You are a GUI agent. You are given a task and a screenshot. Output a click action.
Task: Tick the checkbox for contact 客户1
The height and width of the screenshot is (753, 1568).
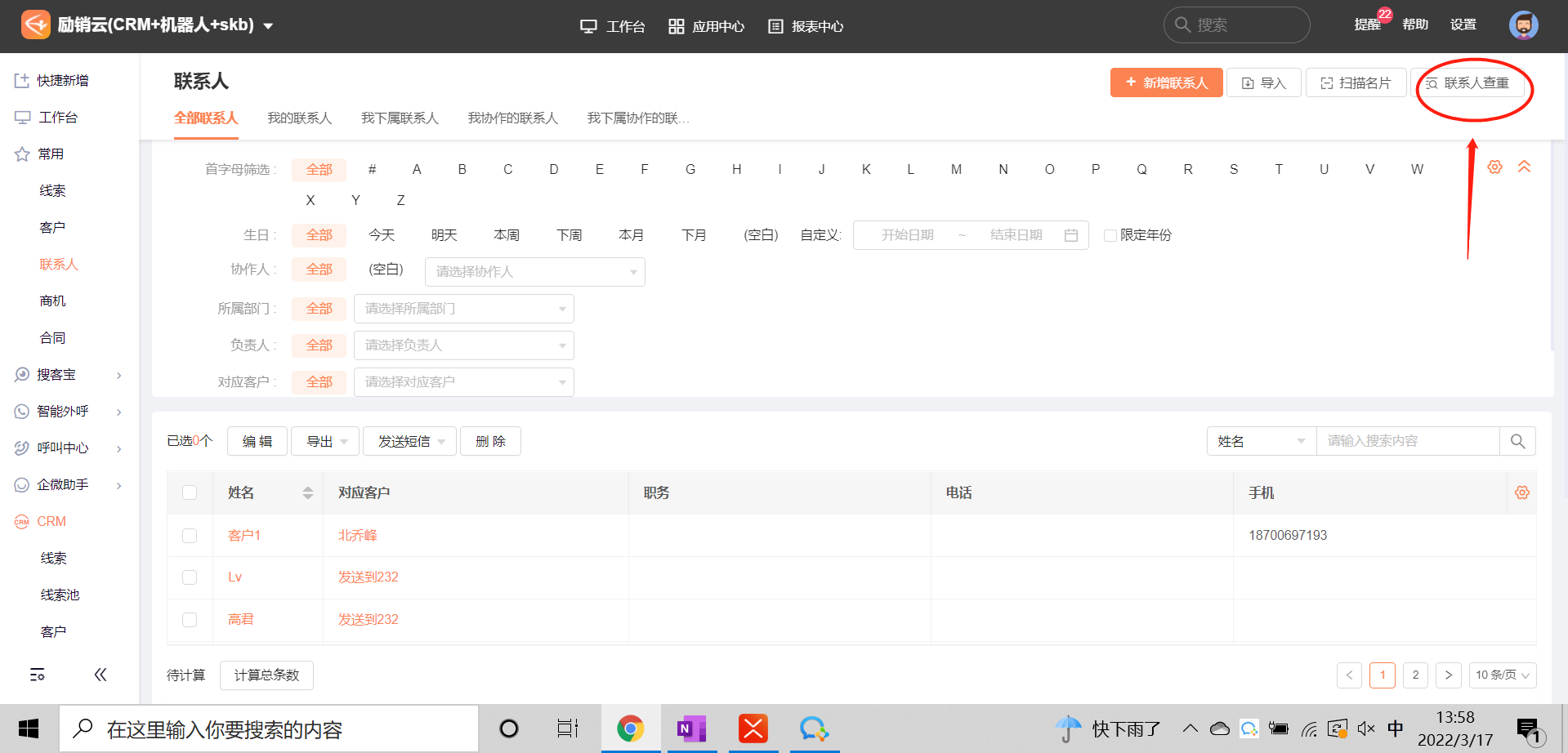pyautogui.click(x=190, y=536)
